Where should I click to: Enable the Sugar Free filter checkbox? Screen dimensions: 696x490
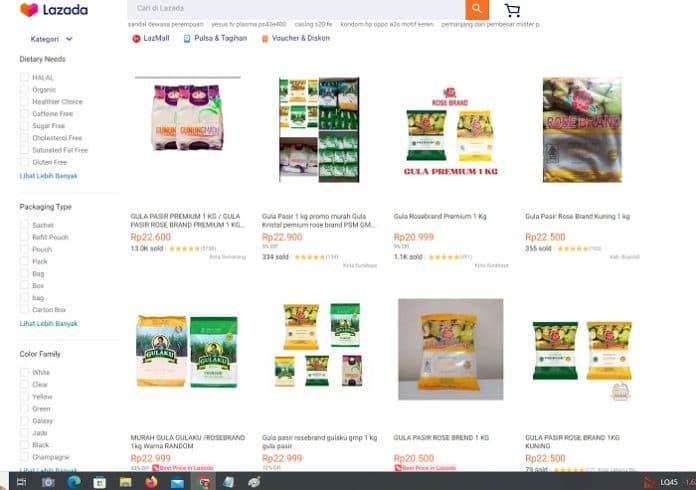pyautogui.click(x=24, y=126)
